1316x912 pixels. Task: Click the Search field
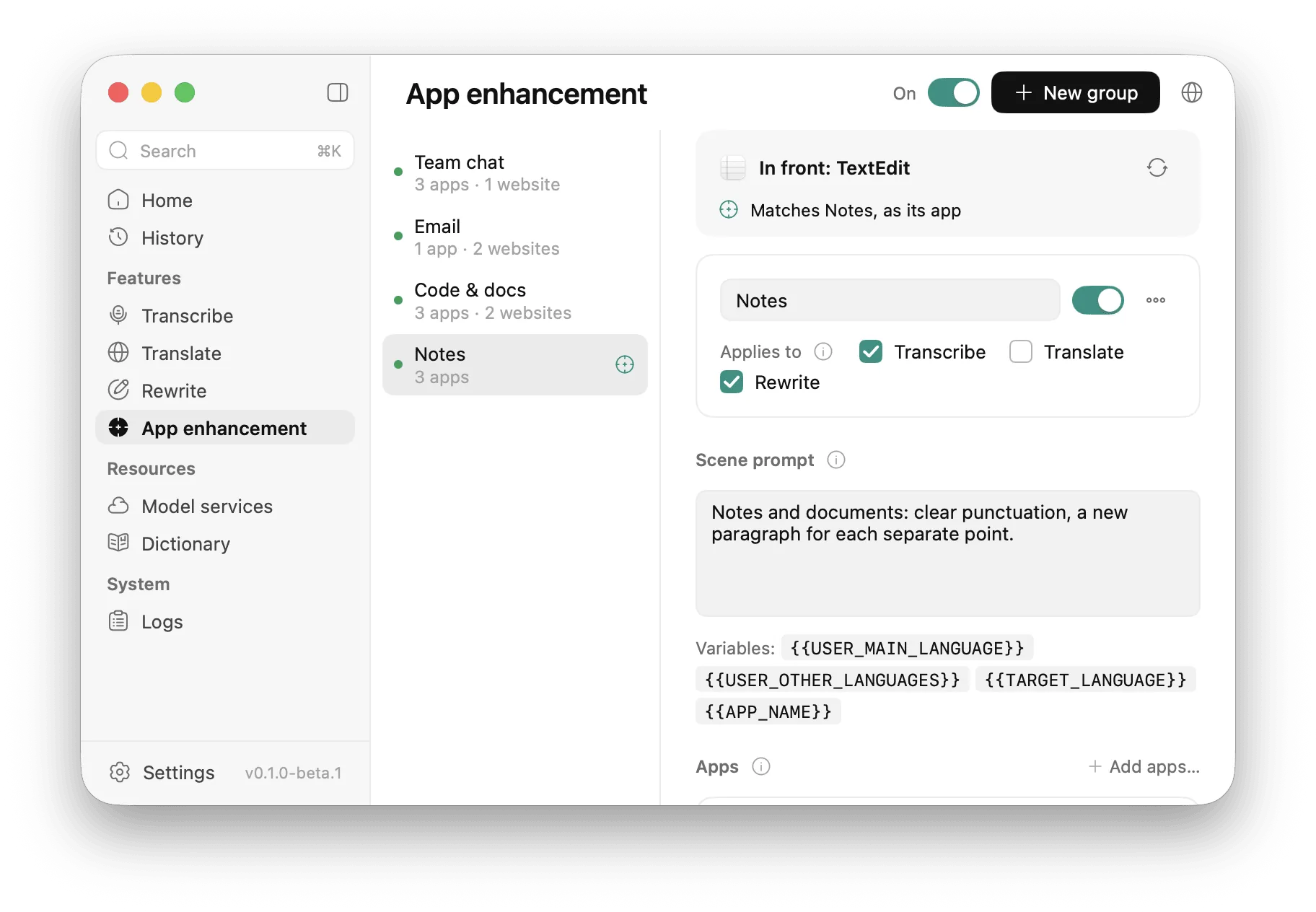225,150
